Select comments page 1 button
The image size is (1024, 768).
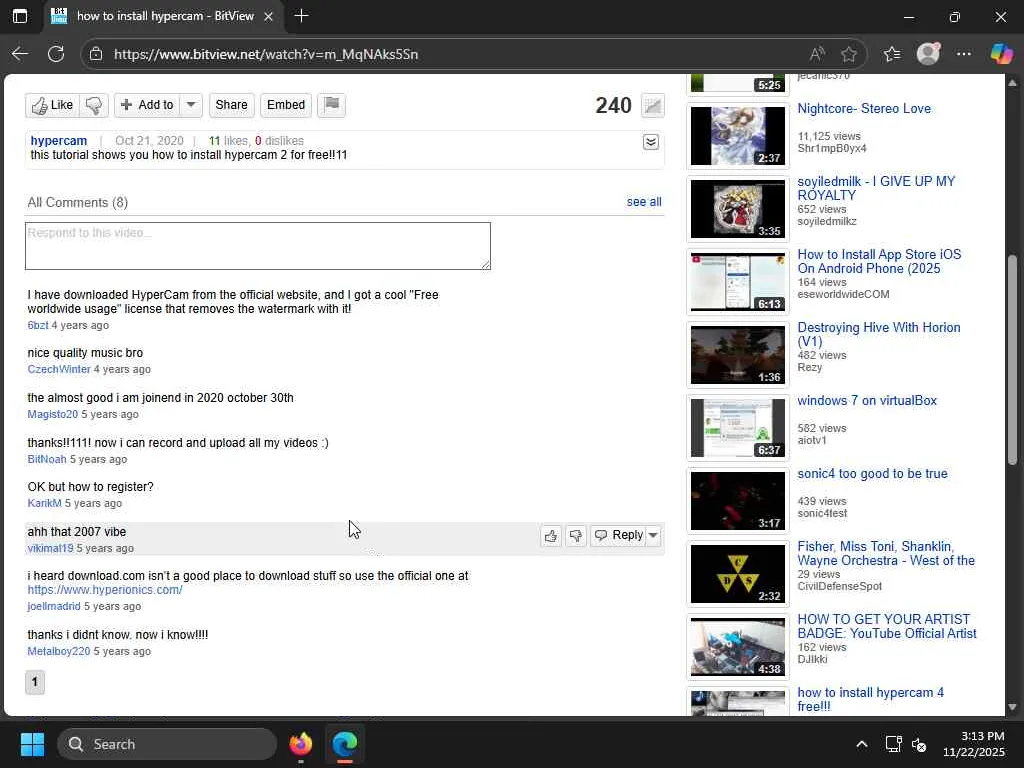coord(35,682)
